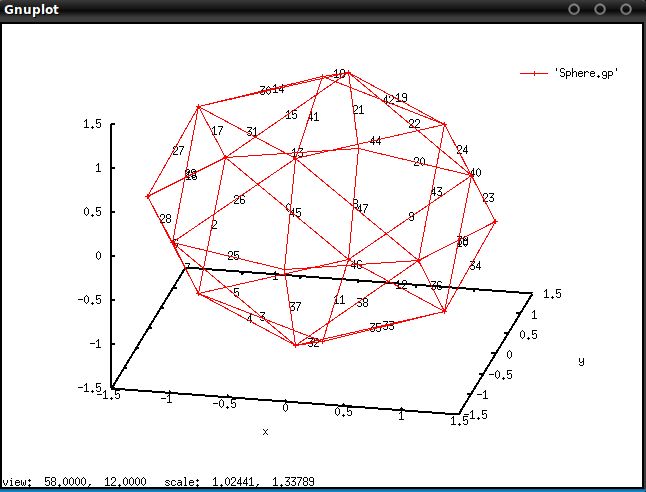Click the point label 44 on the mesh
646x492 pixels.
[x=375, y=141]
